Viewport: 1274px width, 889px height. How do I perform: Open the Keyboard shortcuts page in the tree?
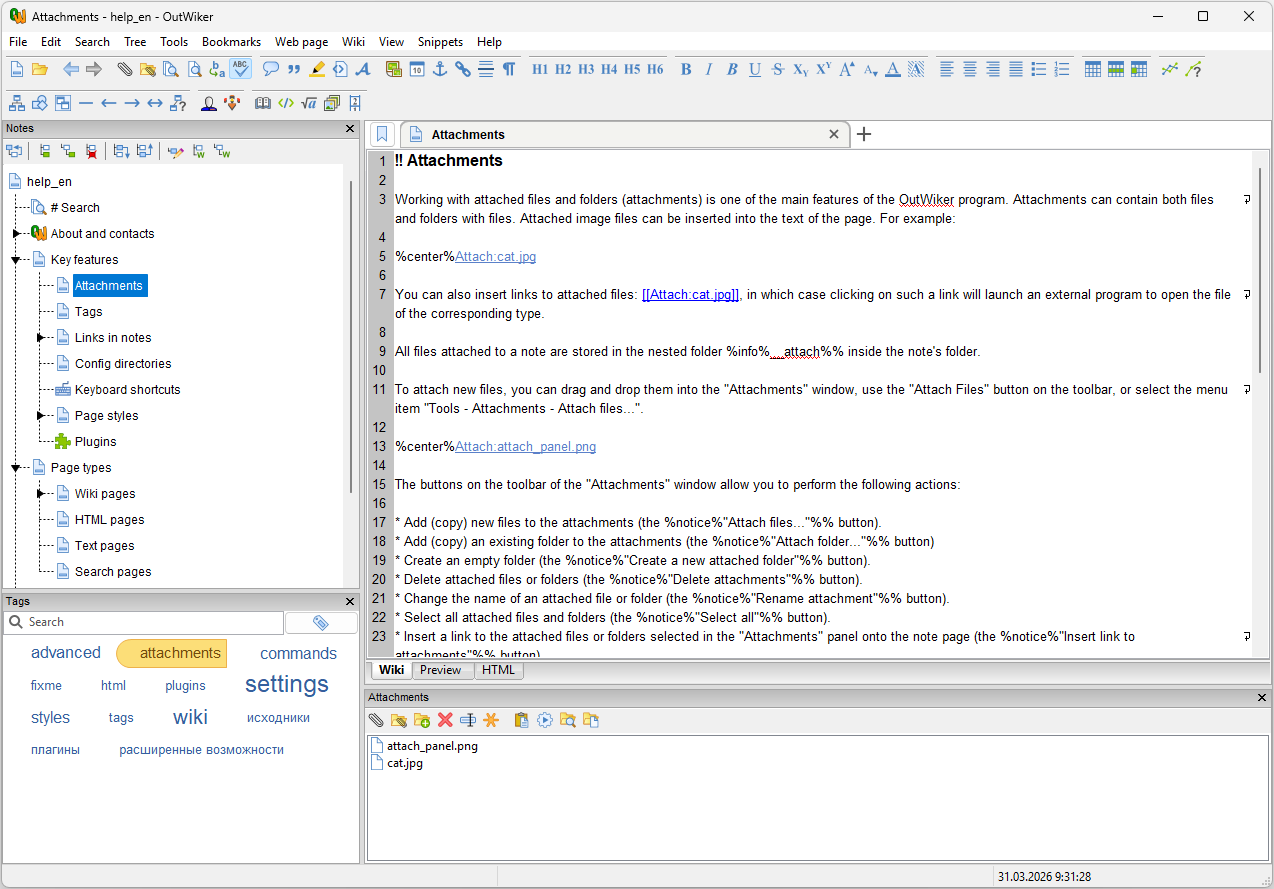coord(127,390)
